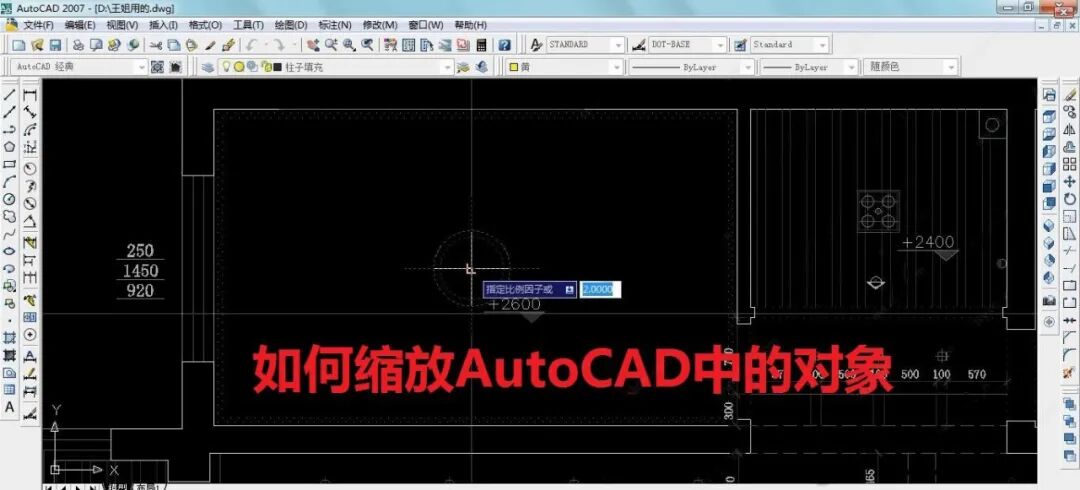Select the Multiline Text A tool
The image size is (1080, 490).
pos(10,407)
